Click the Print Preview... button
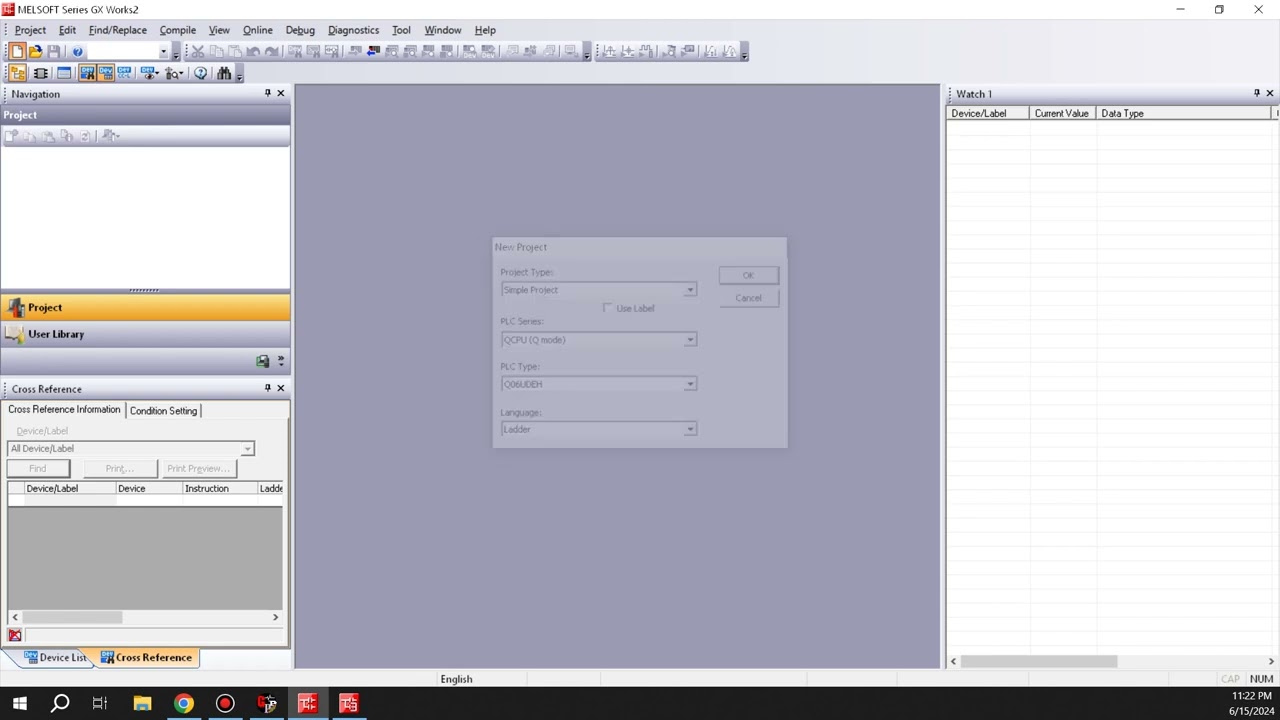This screenshot has width=1280, height=720. pos(198,469)
